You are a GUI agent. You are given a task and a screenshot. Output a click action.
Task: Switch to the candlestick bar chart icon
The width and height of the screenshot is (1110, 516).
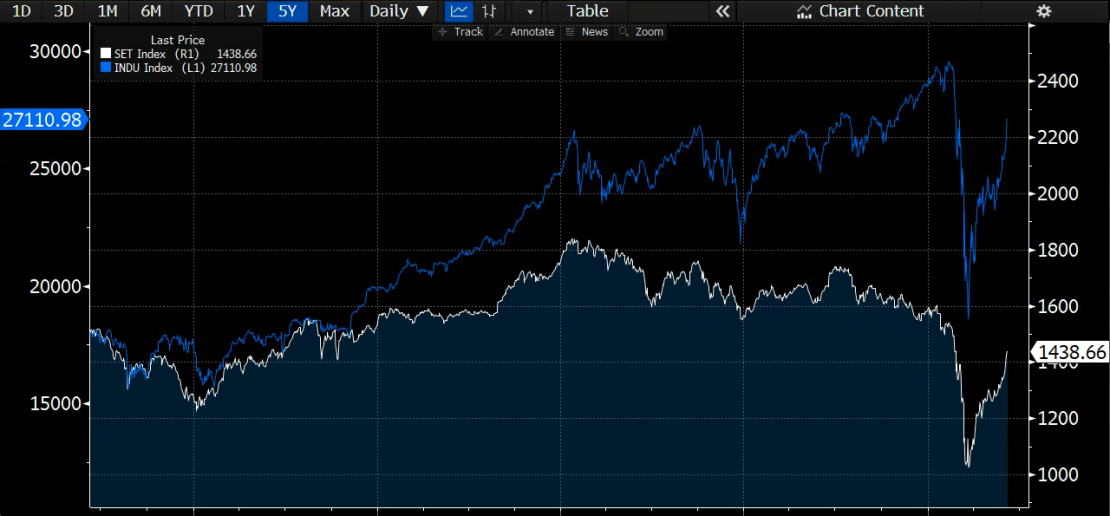pos(488,11)
